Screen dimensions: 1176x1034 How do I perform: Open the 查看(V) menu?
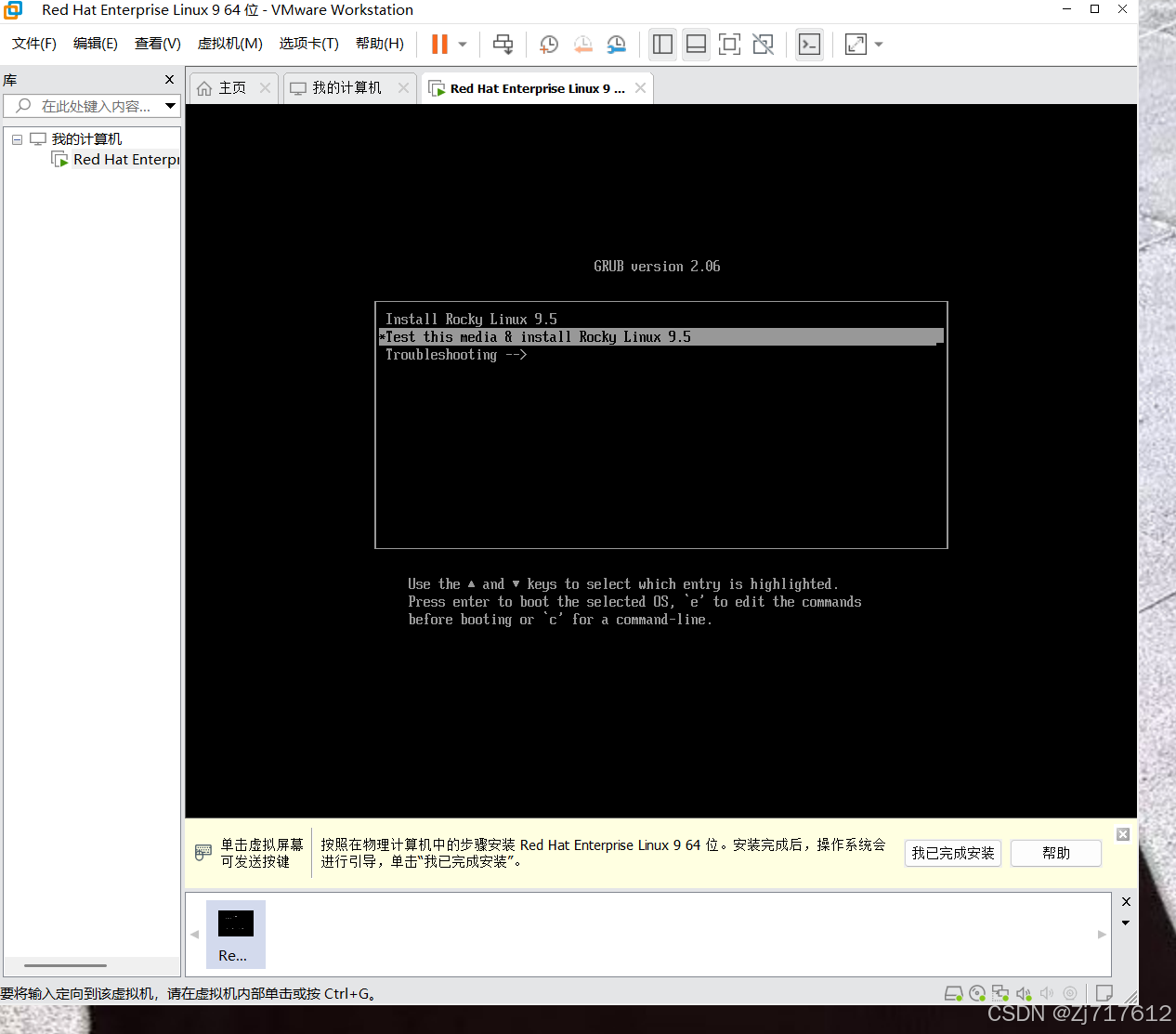point(158,44)
